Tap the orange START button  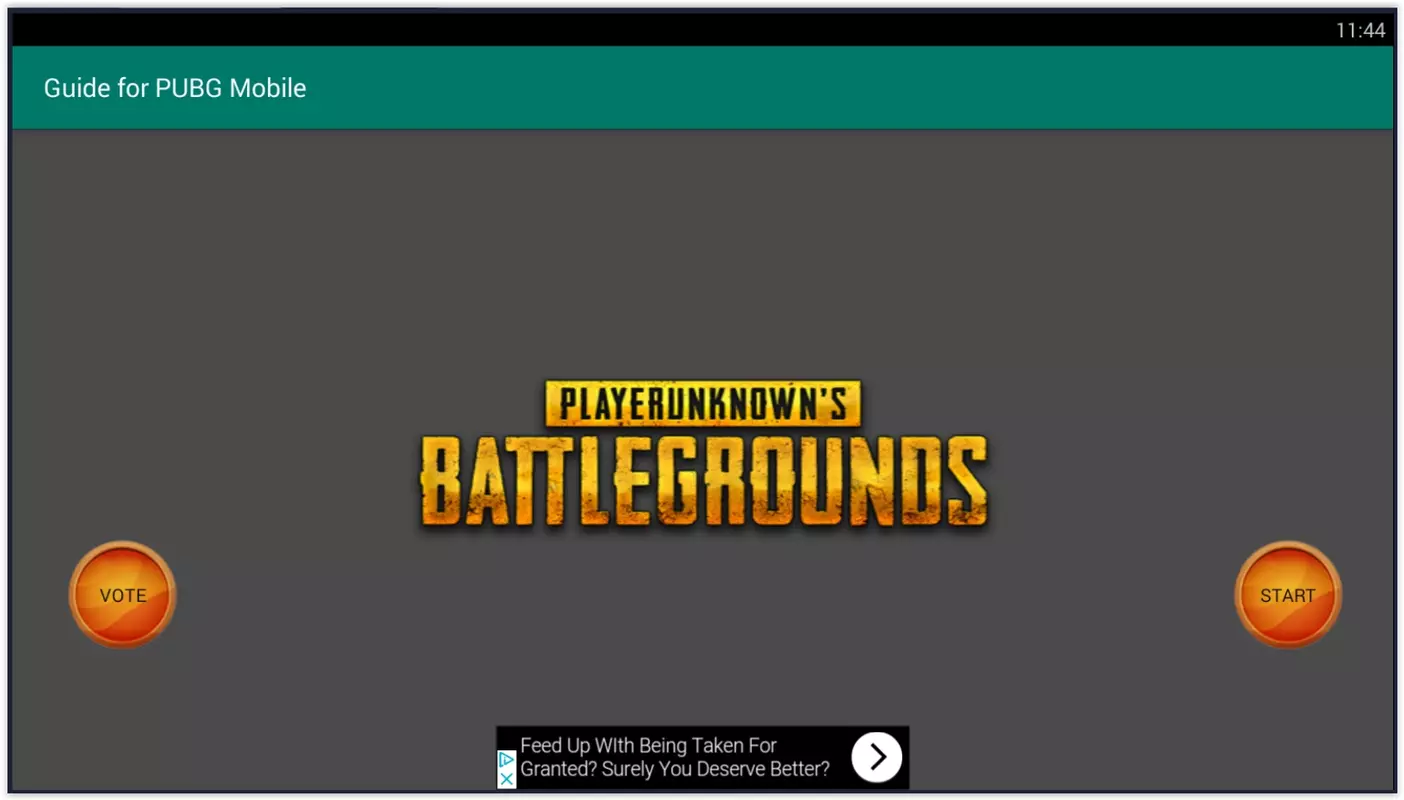[x=1288, y=595]
